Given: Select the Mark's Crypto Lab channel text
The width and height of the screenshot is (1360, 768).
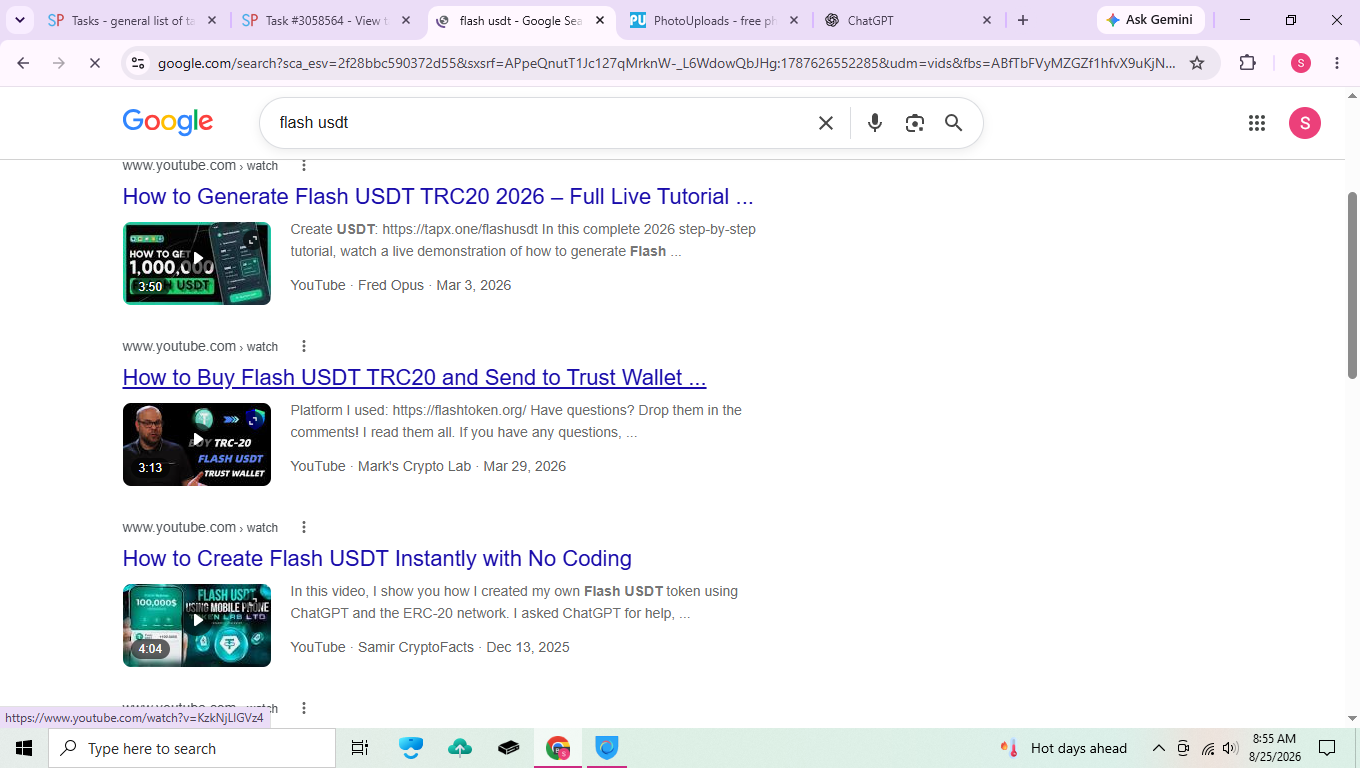Looking at the screenshot, I should tap(414, 466).
